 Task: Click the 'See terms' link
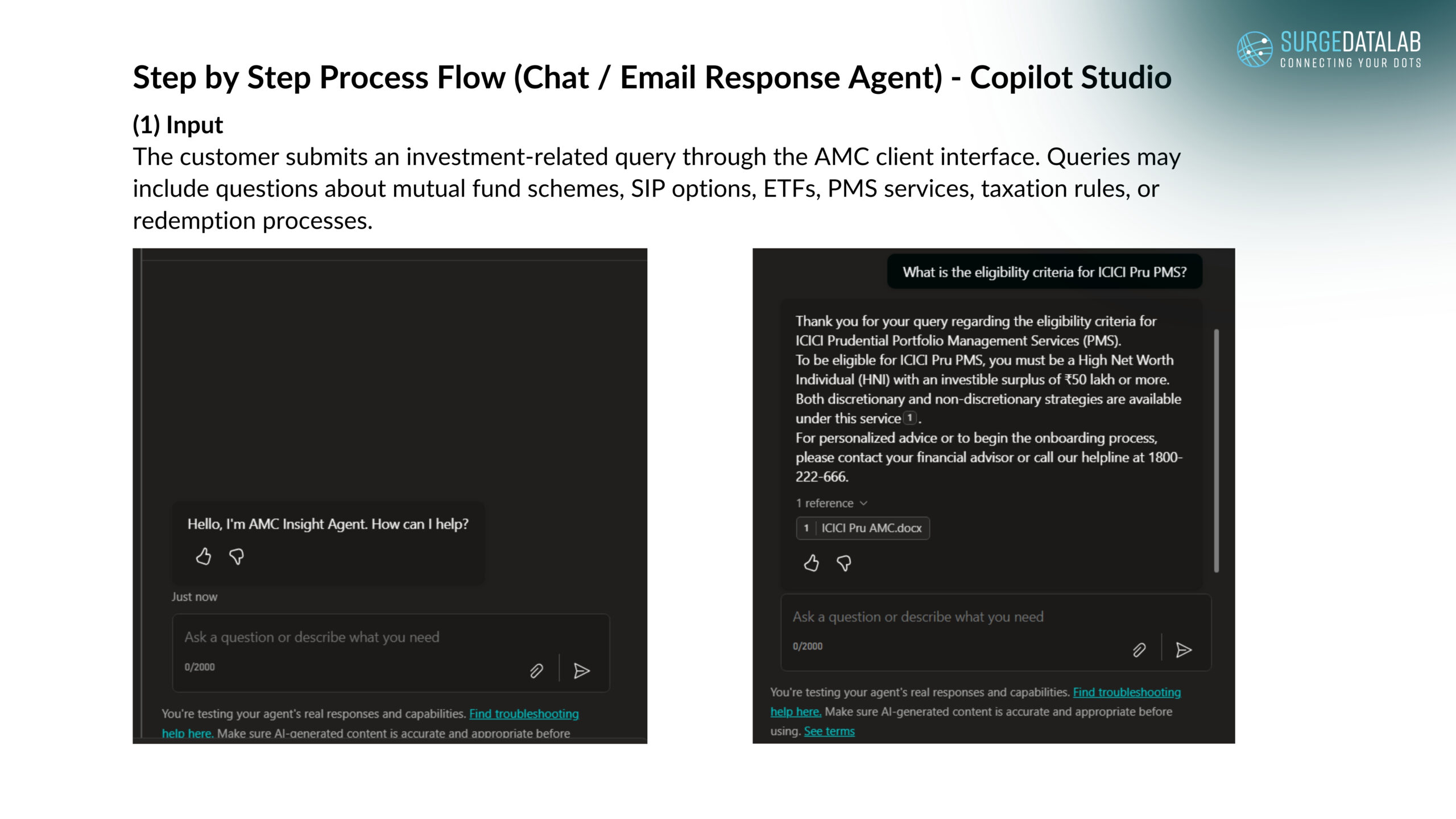pos(829,731)
